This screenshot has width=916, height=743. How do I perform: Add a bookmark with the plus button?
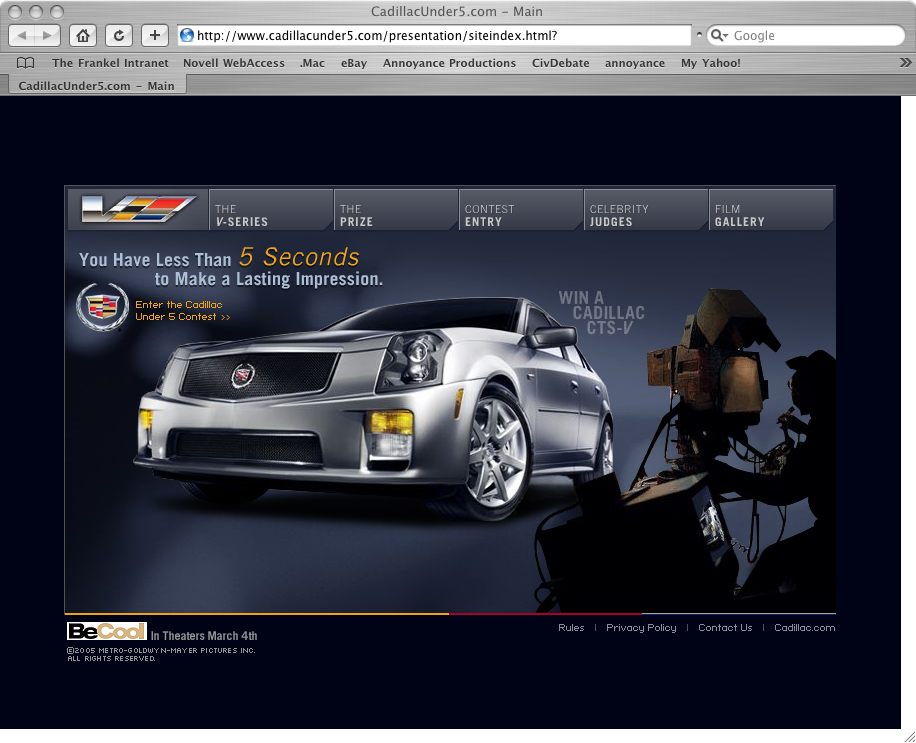click(155, 36)
